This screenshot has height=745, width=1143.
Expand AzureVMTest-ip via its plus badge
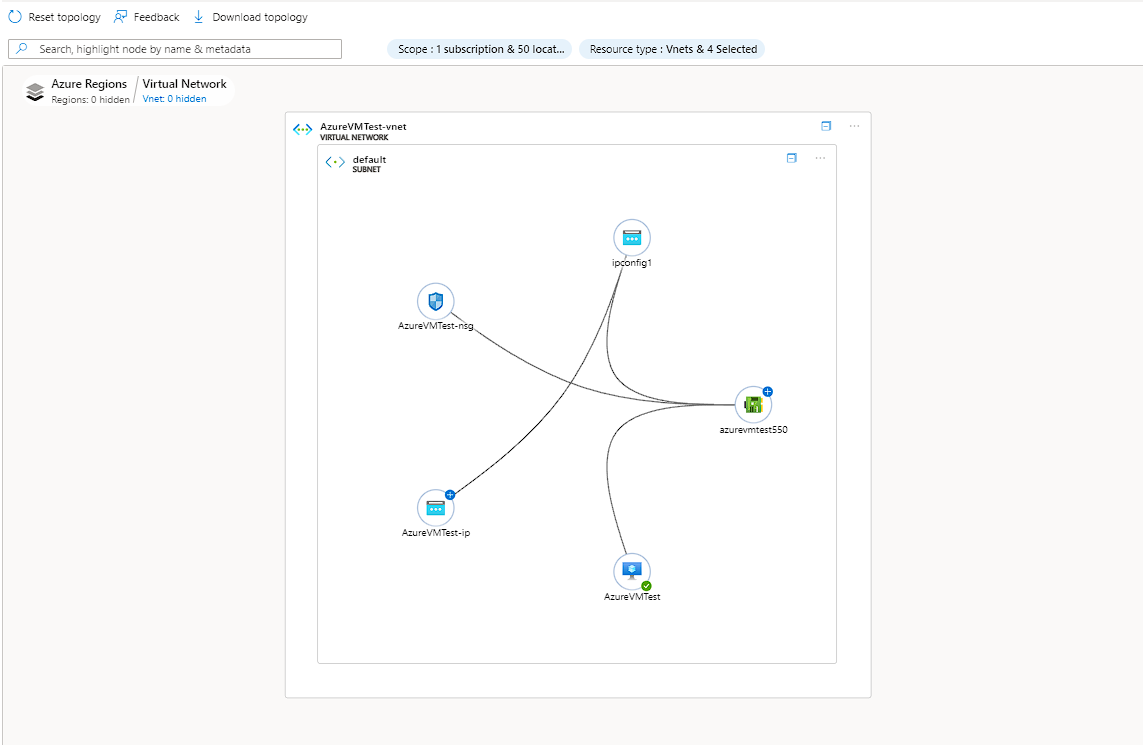(x=449, y=494)
